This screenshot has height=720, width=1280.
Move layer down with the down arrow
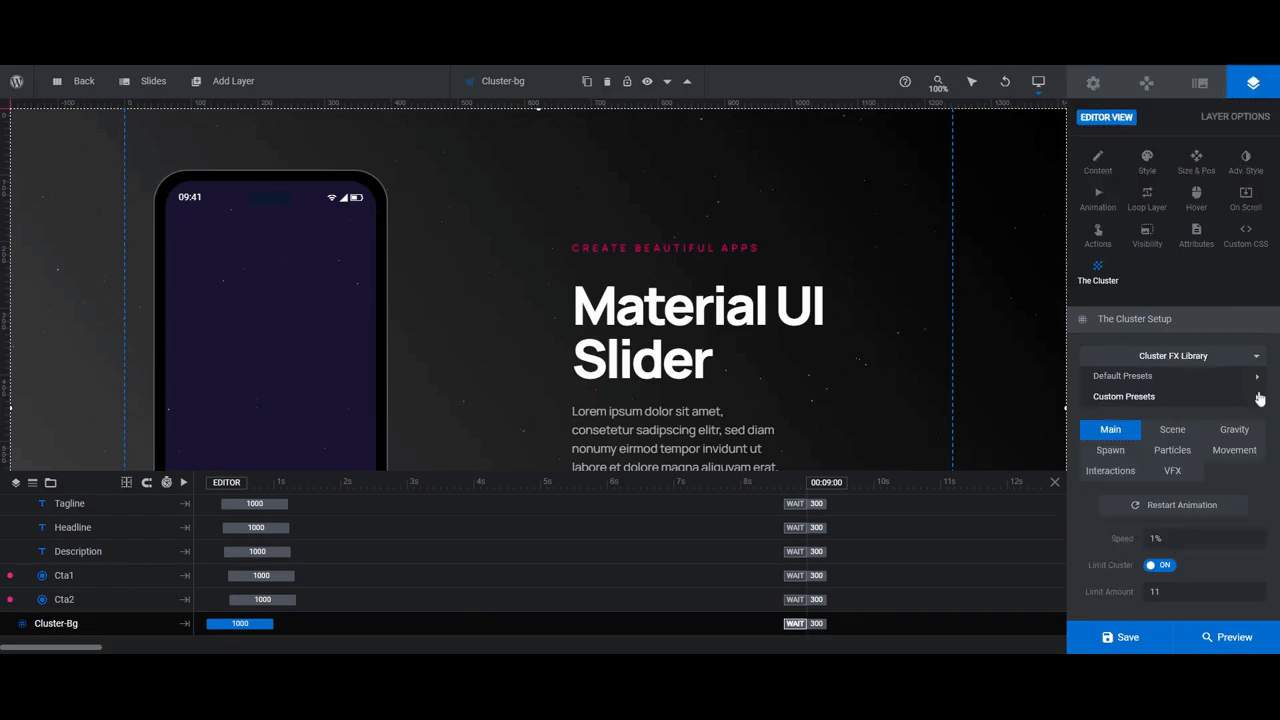click(x=667, y=81)
